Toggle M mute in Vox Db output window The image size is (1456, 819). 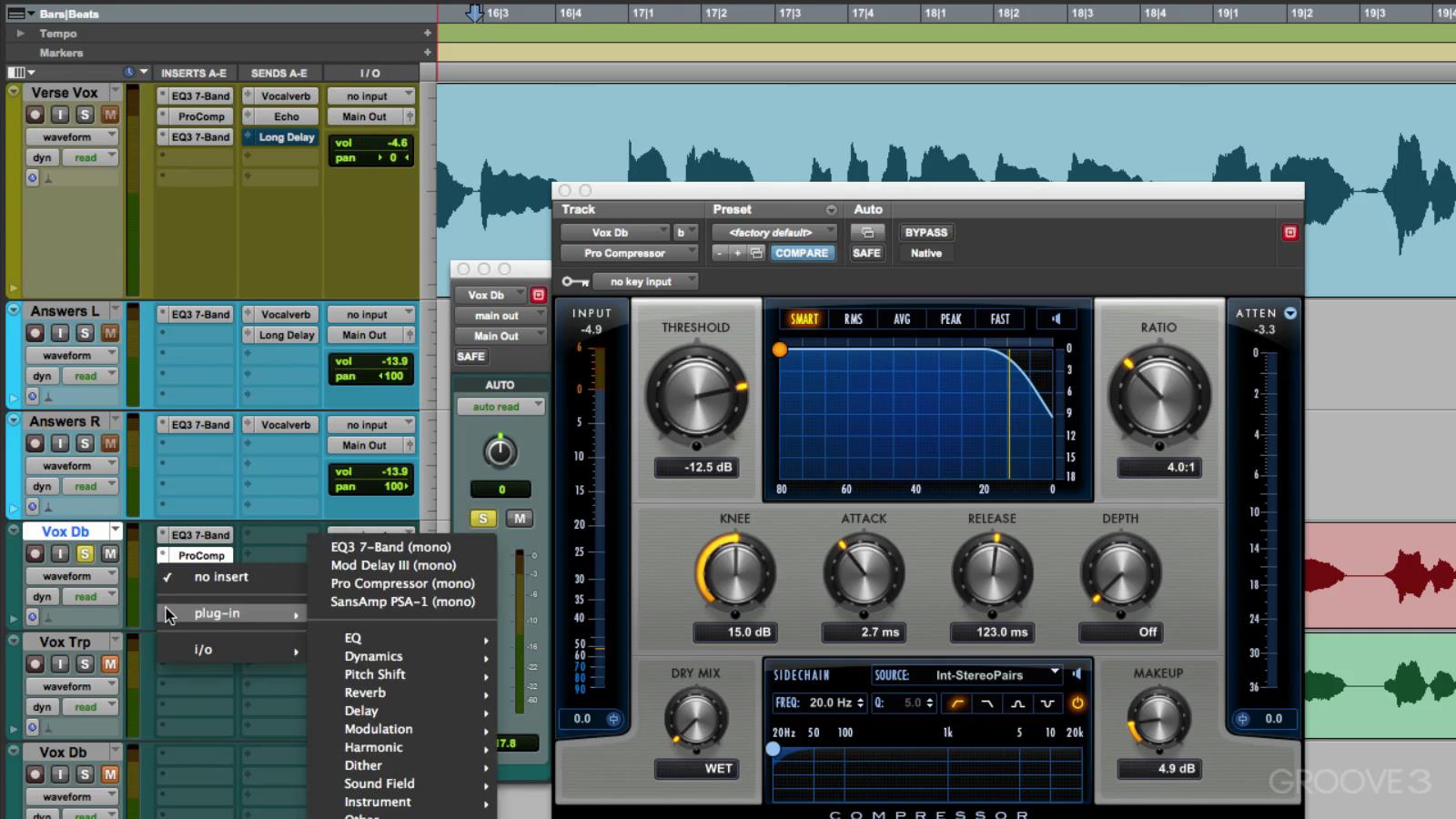click(519, 519)
